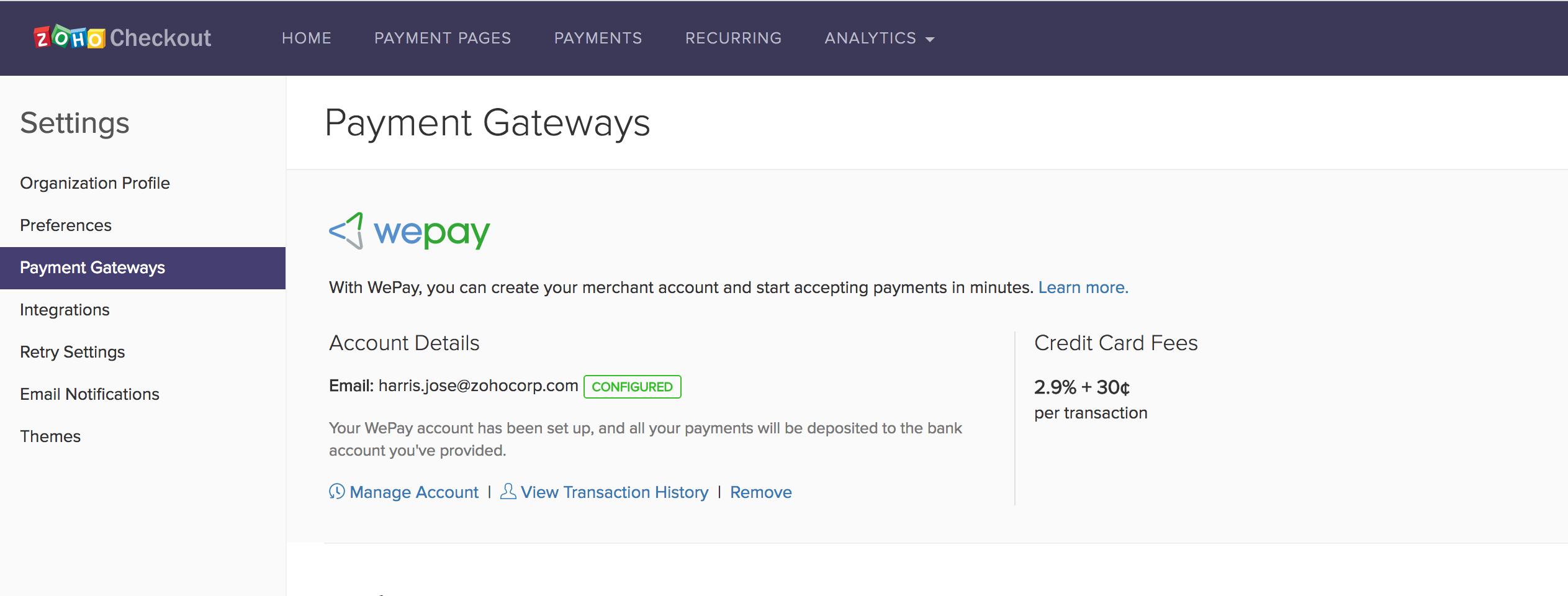Open Integrations settings
1568x596 pixels.
(65, 310)
